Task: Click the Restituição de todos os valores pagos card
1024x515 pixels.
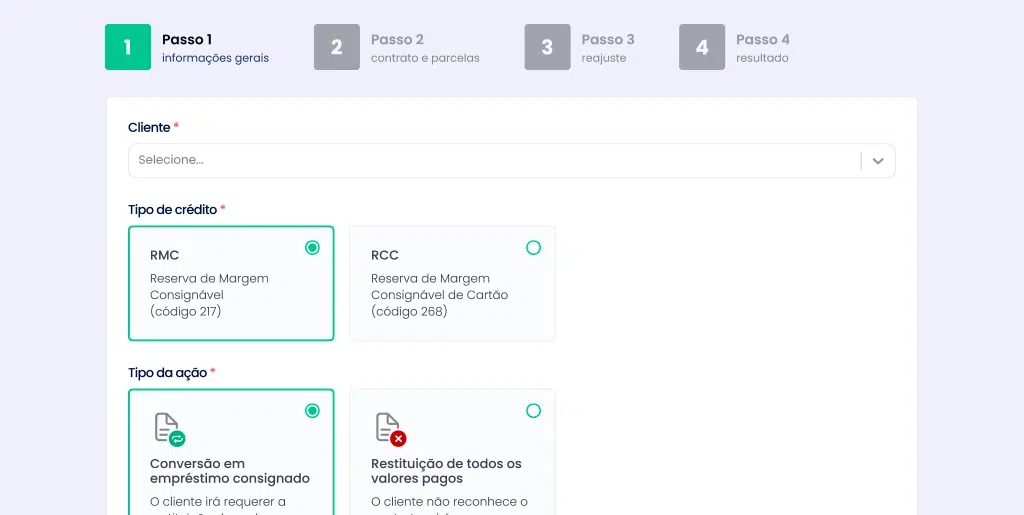Action: coord(451,470)
